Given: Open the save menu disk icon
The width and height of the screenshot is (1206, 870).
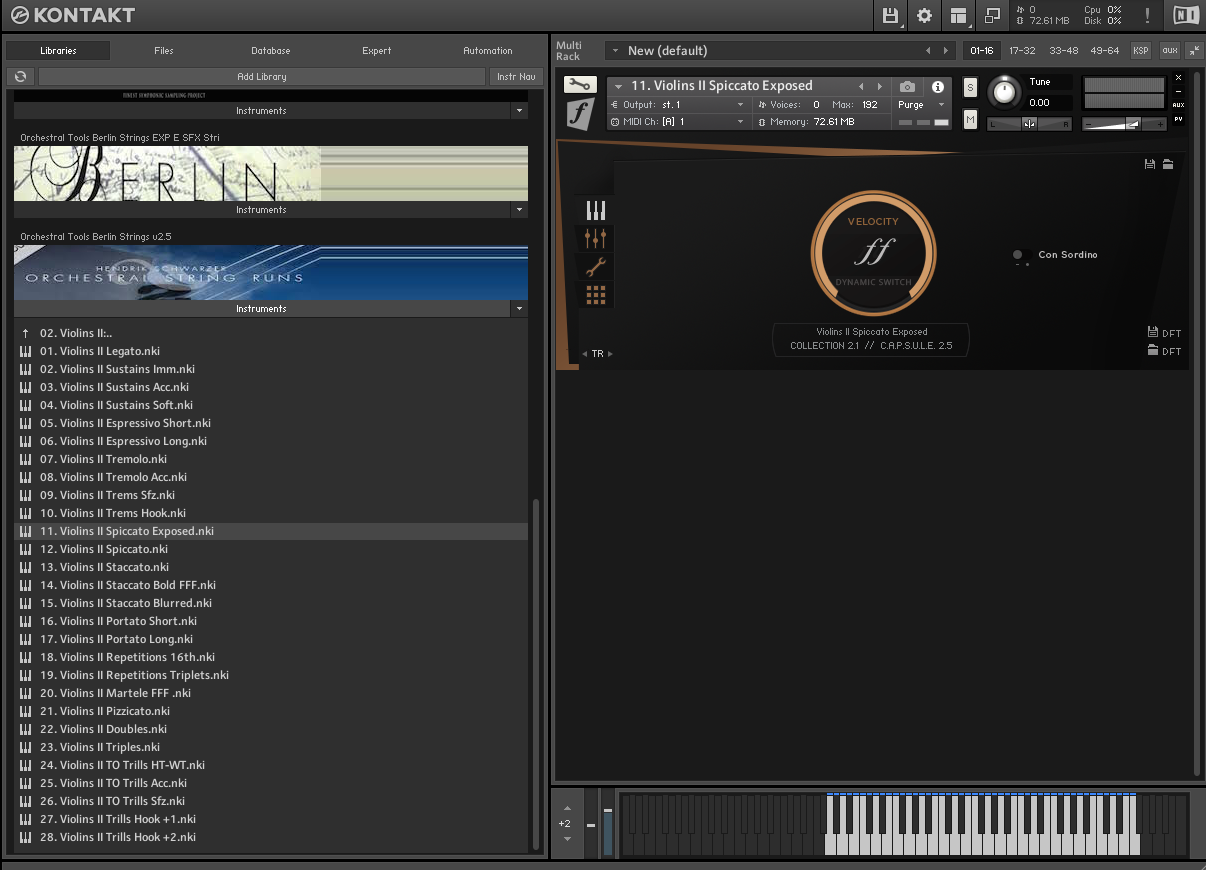Looking at the screenshot, I should [x=890, y=15].
